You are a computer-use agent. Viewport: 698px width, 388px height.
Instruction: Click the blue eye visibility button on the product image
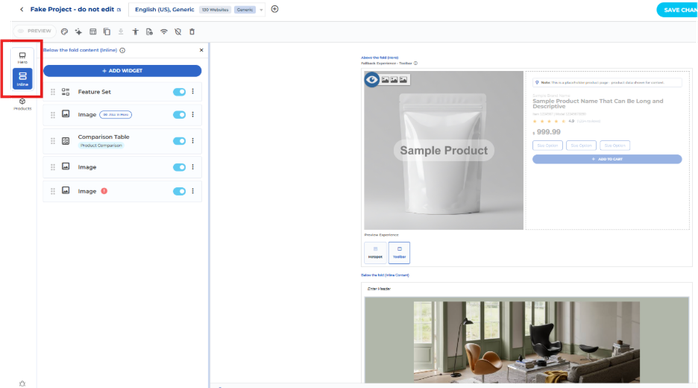point(372,80)
